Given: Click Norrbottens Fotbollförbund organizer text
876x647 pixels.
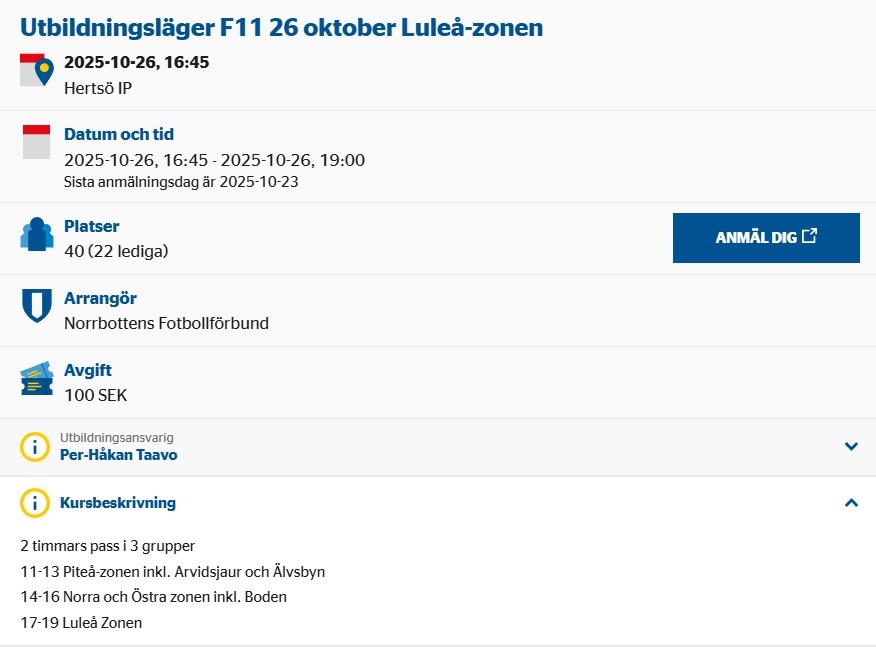Looking at the screenshot, I should tap(166, 323).
